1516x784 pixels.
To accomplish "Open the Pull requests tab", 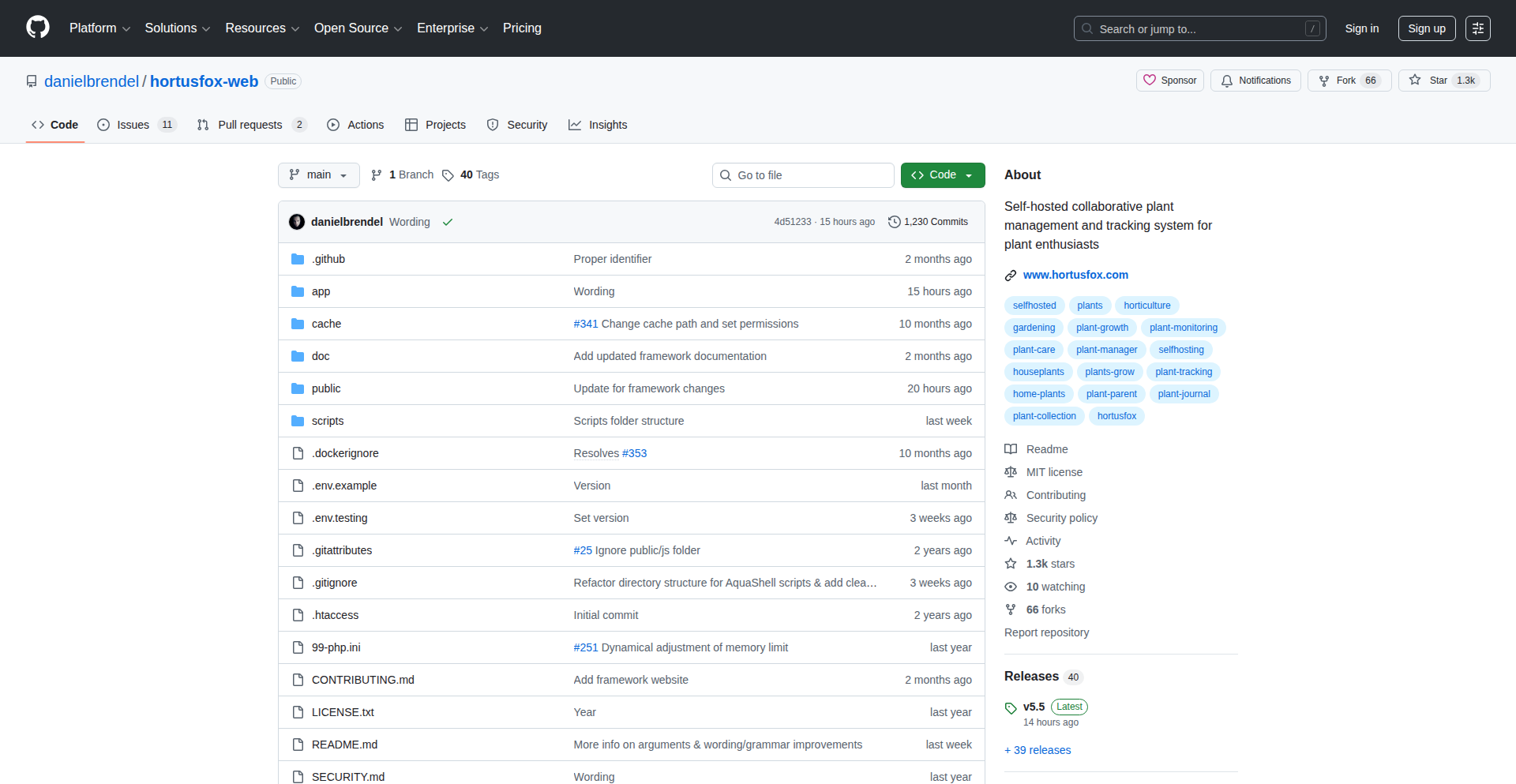I will [x=250, y=125].
